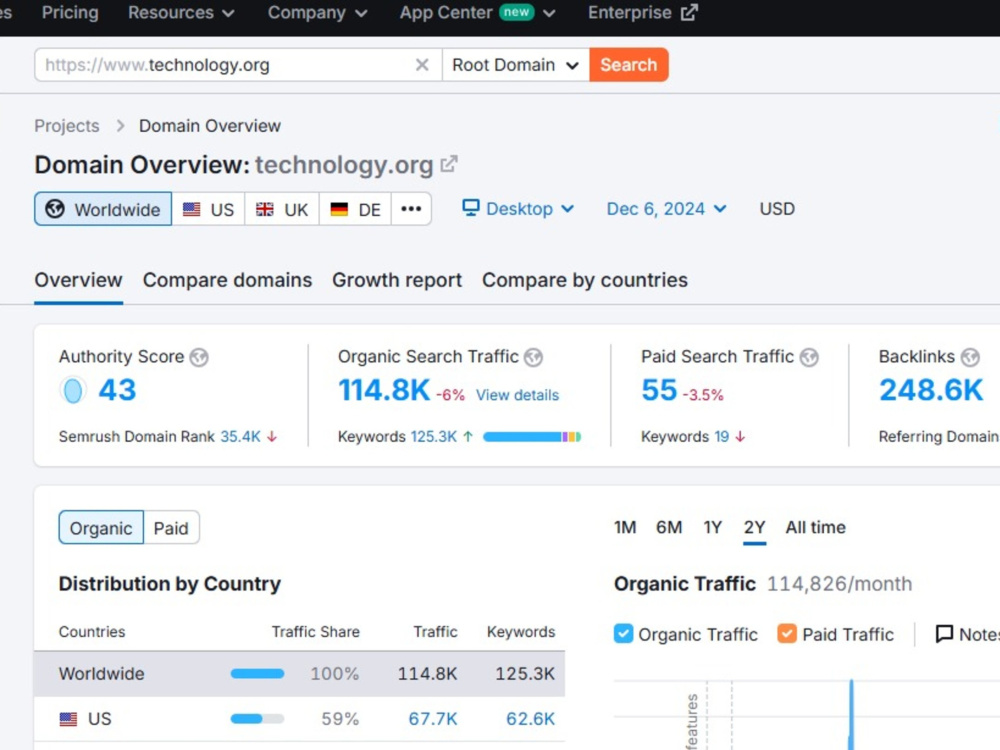1000x750 pixels.
Task: Toggle the Paid Traffic checkbox
Action: [787, 634]
